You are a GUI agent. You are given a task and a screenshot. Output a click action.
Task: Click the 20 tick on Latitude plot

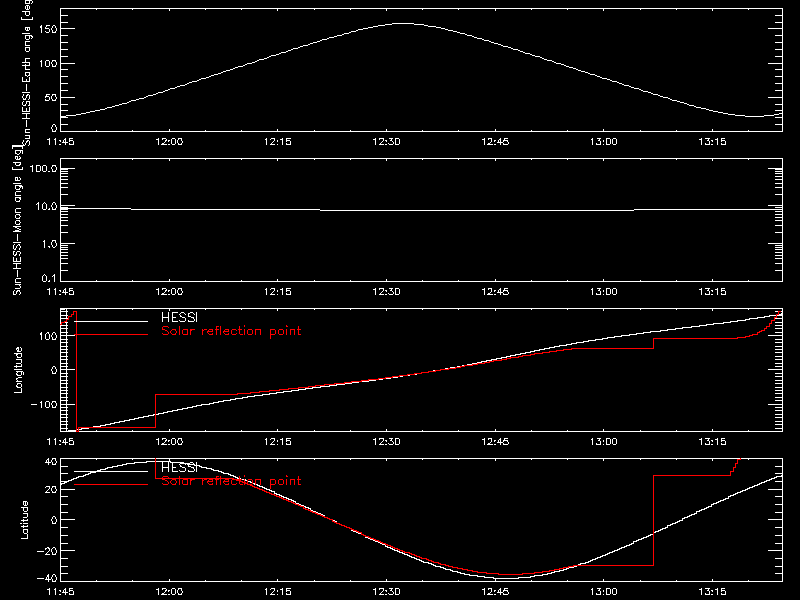52,489
